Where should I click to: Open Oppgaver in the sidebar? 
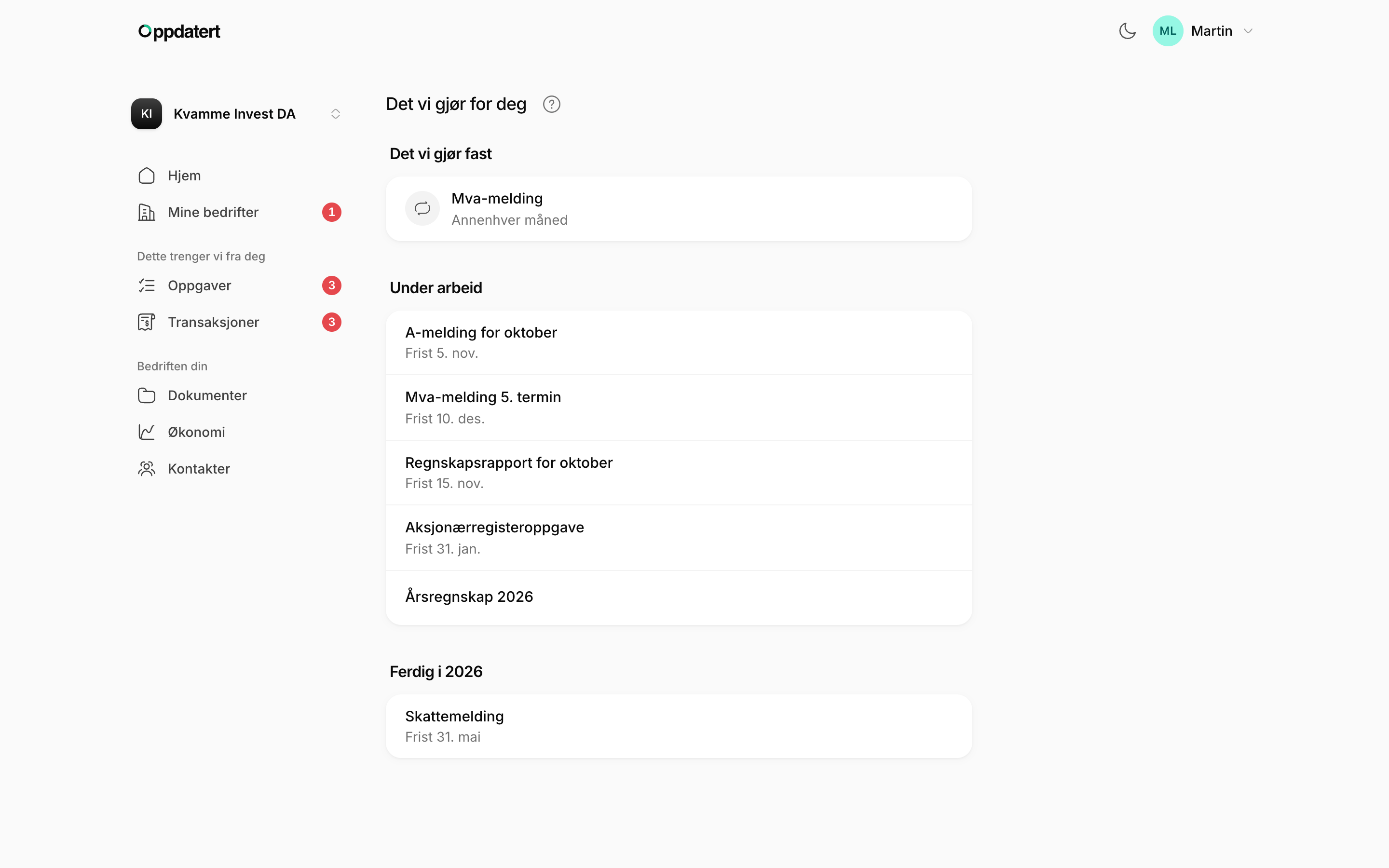239,285
